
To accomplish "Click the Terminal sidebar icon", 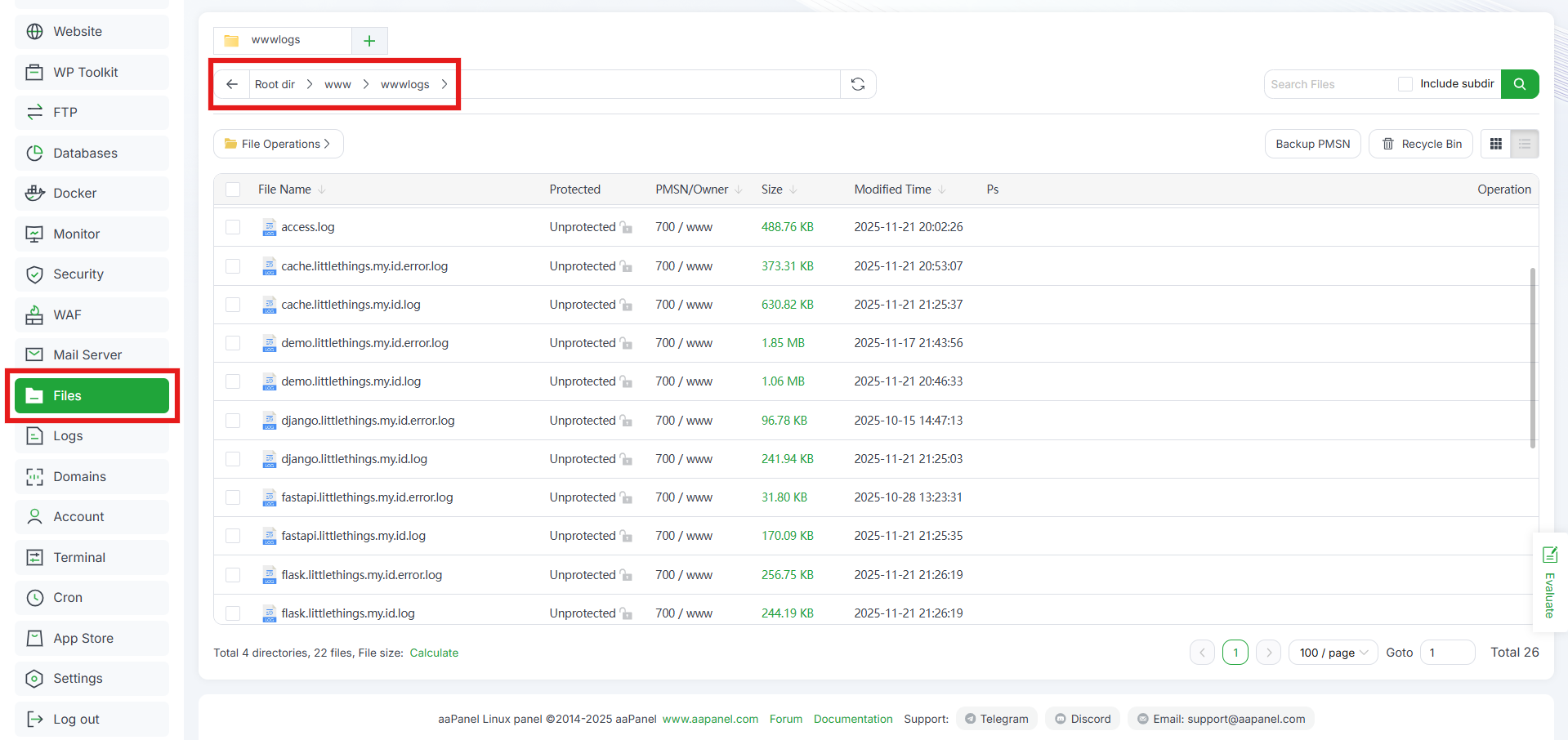I will [34, 558].
